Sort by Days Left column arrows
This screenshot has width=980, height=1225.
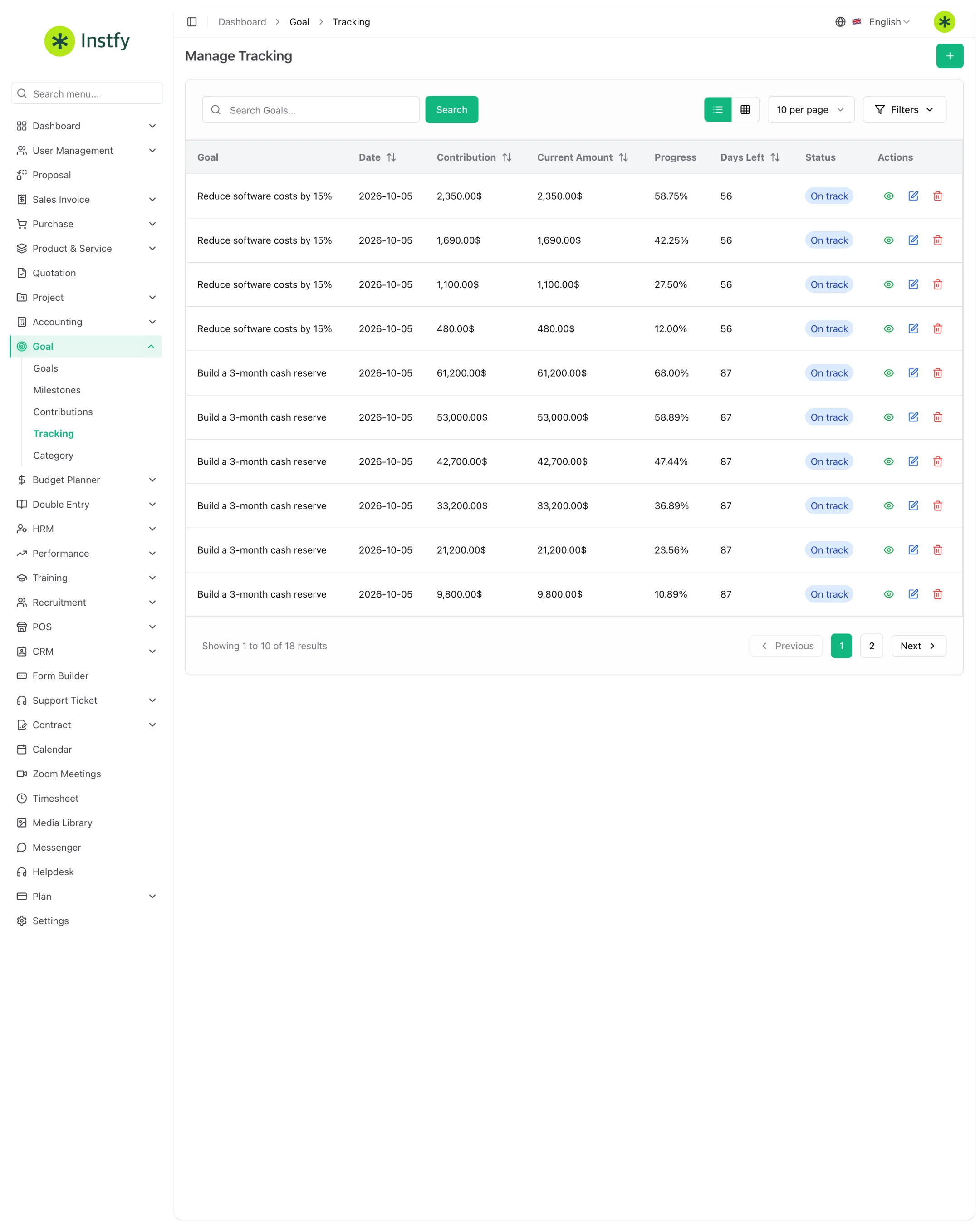774,157
